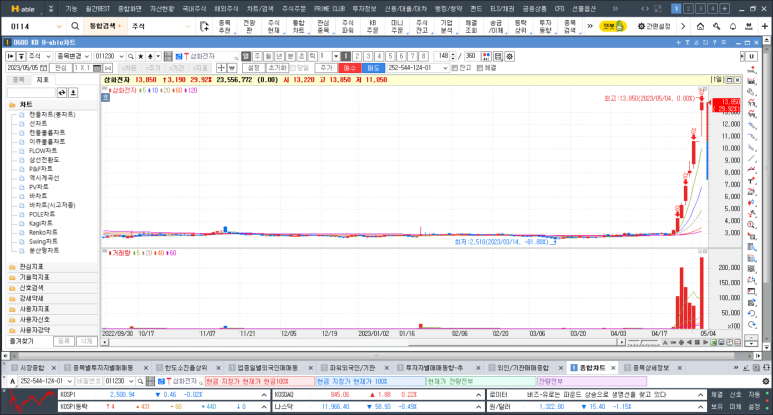Click the red-blue candle color icon
The image size is (773, 415).
point(486,56)
